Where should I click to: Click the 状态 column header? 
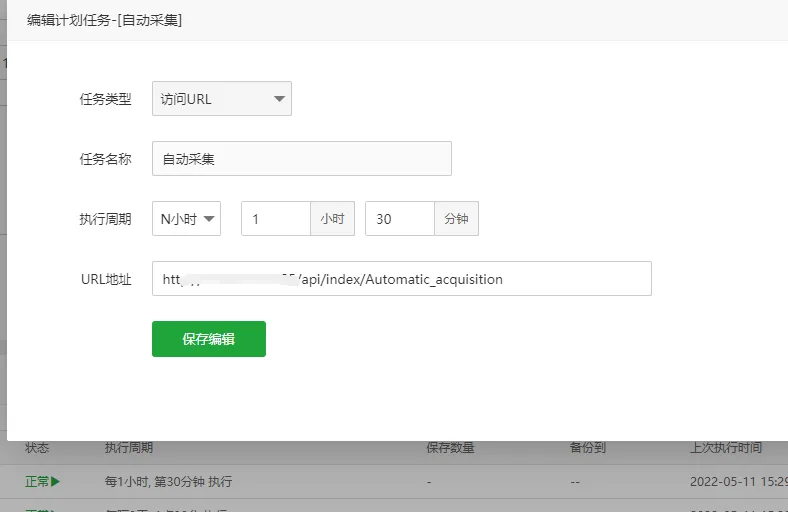point(37,447)
